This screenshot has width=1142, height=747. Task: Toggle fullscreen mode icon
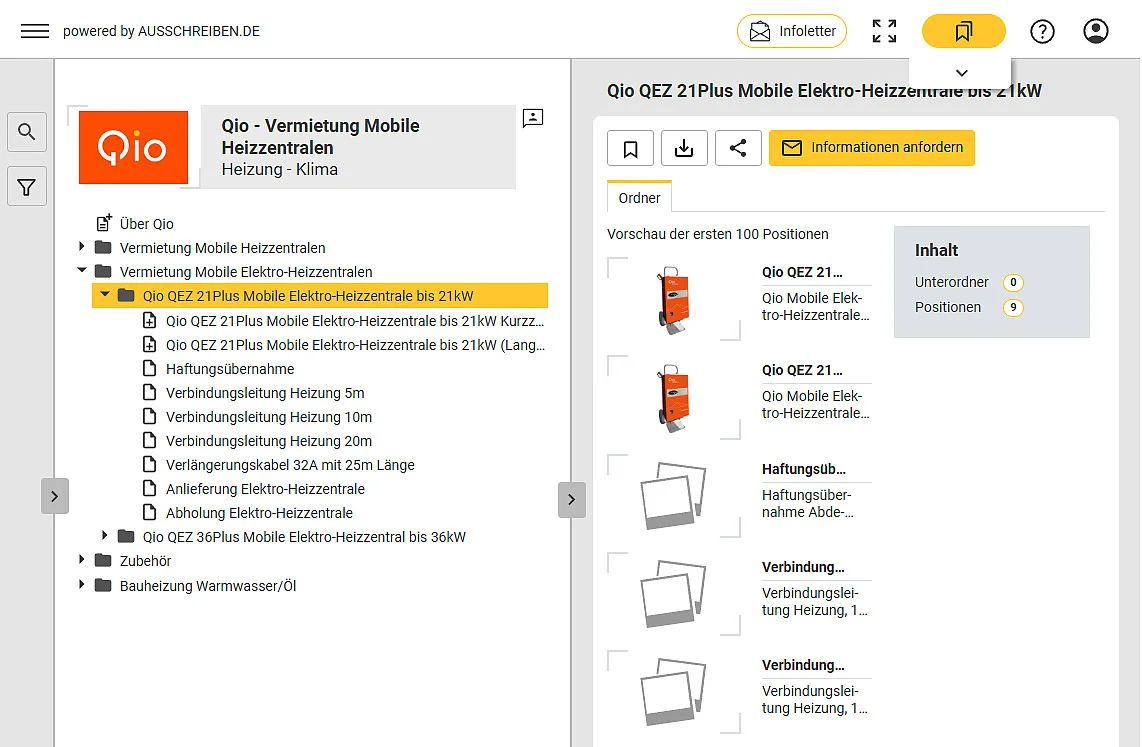884,31
